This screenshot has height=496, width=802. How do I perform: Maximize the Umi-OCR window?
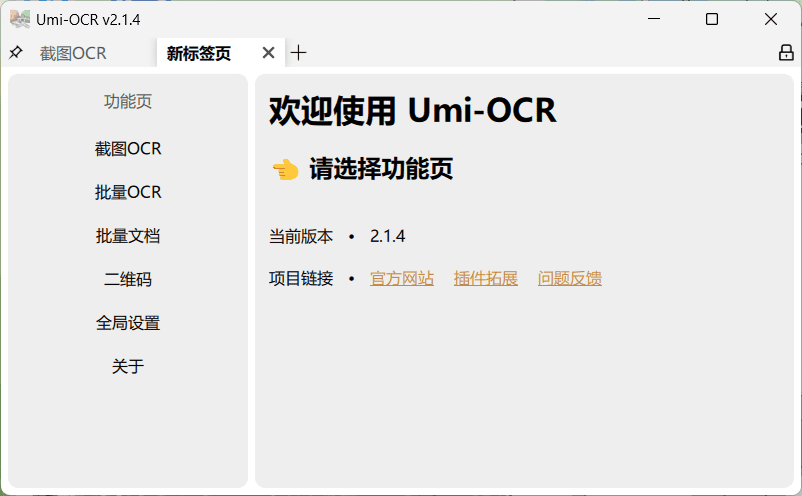712,19
